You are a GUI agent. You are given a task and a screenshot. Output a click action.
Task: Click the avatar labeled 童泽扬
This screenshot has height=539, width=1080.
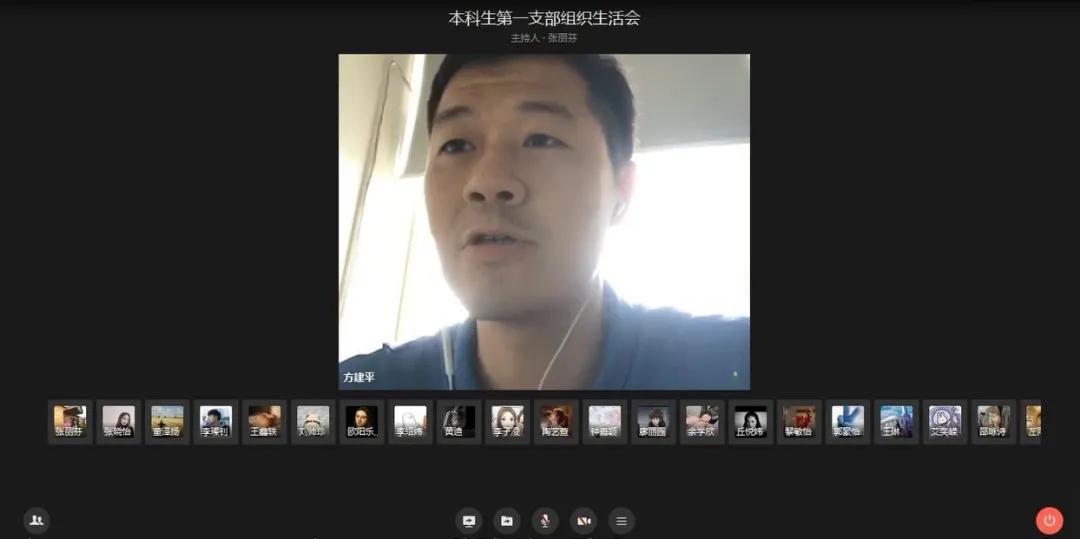pyautogui.click(x=167, y=421)
